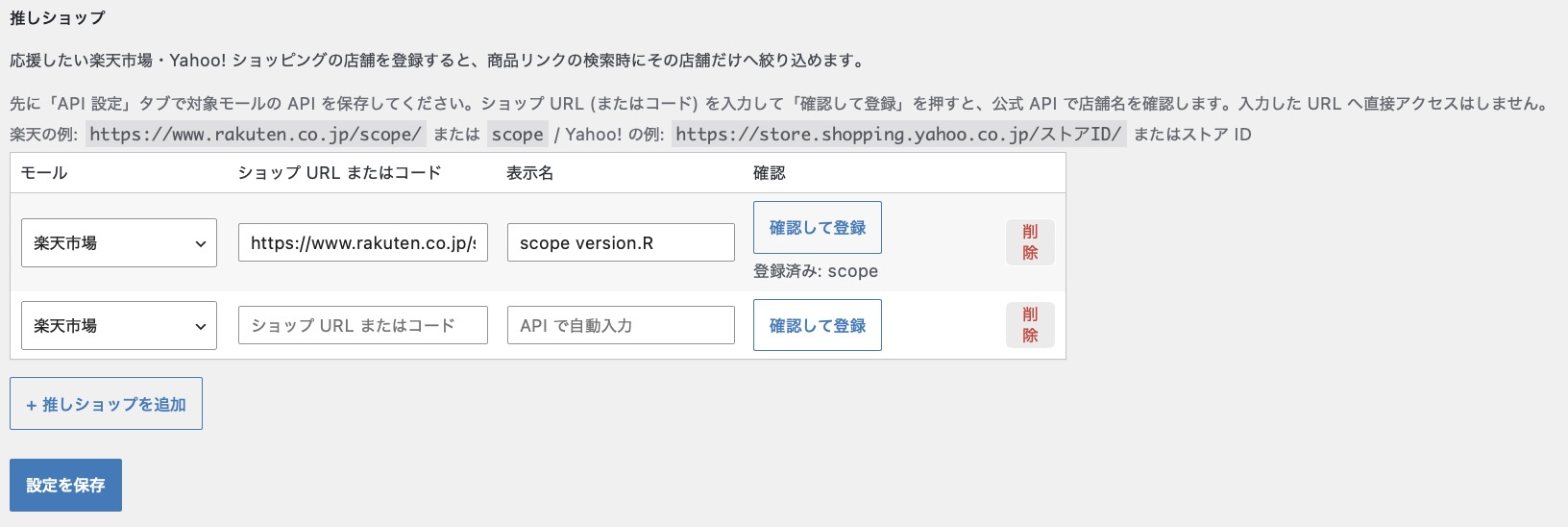Save settings with the 設定を保存 button

click(x=65, y=486)
